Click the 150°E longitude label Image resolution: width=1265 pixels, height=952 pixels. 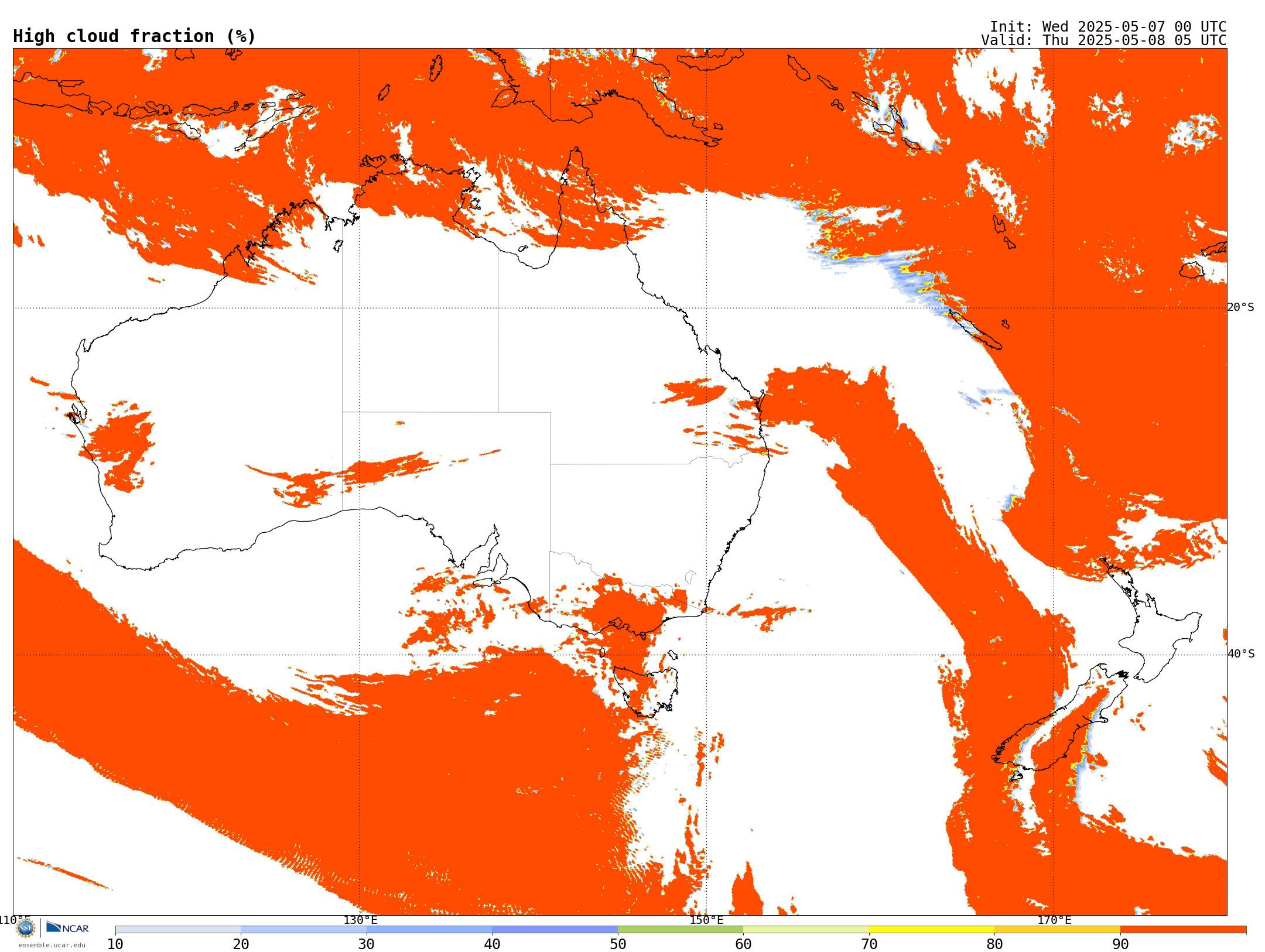[x=706, y=920]
